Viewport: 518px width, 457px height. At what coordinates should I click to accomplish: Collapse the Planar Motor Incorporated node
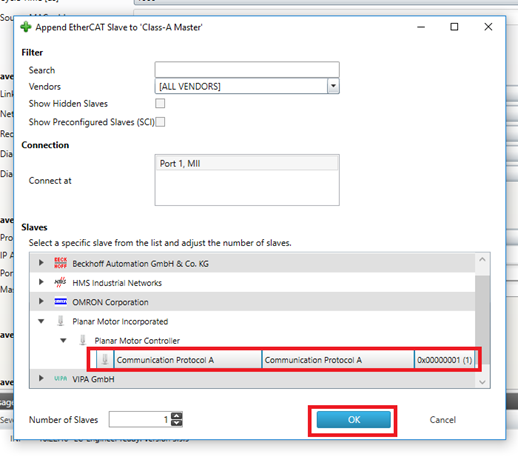tap(41, 321)
